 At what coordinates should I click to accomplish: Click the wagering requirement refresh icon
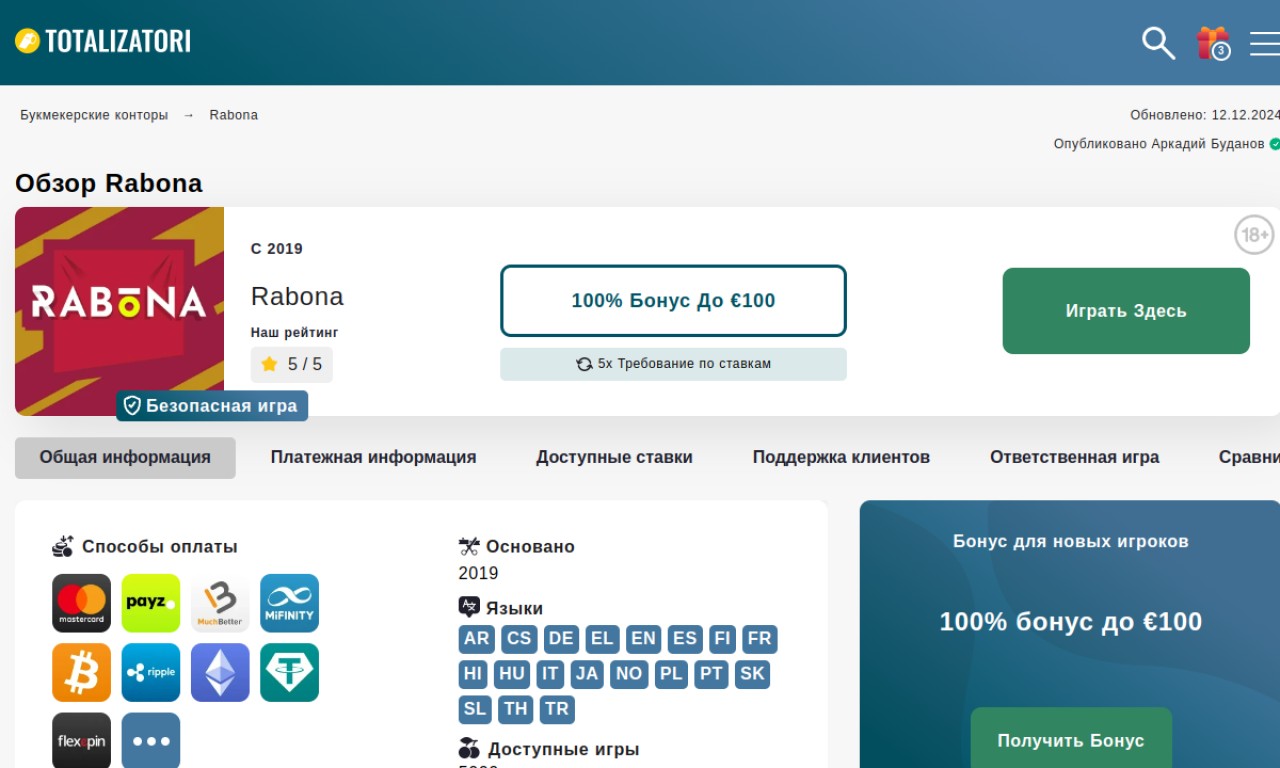pos(584,364)
